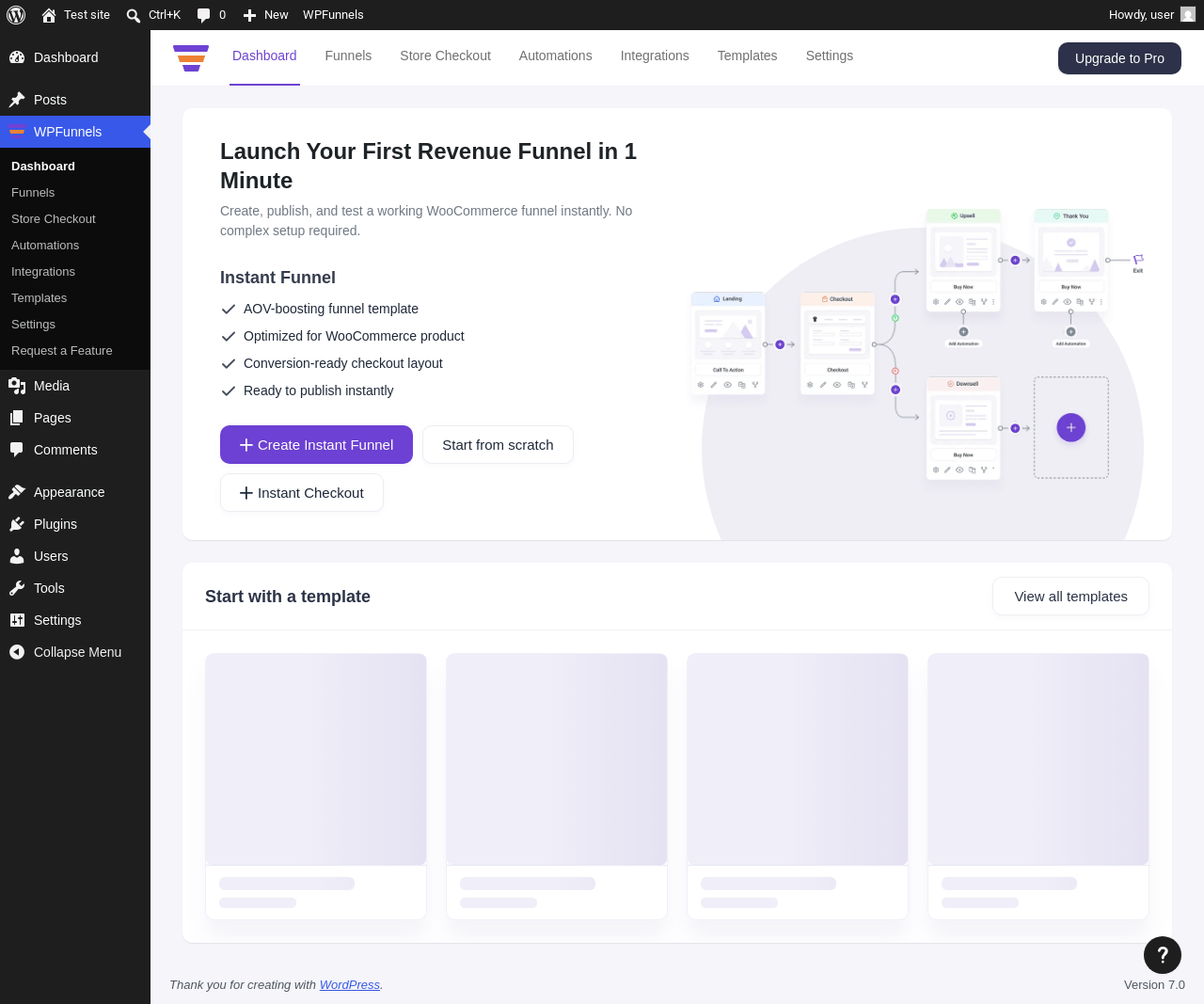
Task: Open the Ctrl+K search command palette
Action: 153,15
